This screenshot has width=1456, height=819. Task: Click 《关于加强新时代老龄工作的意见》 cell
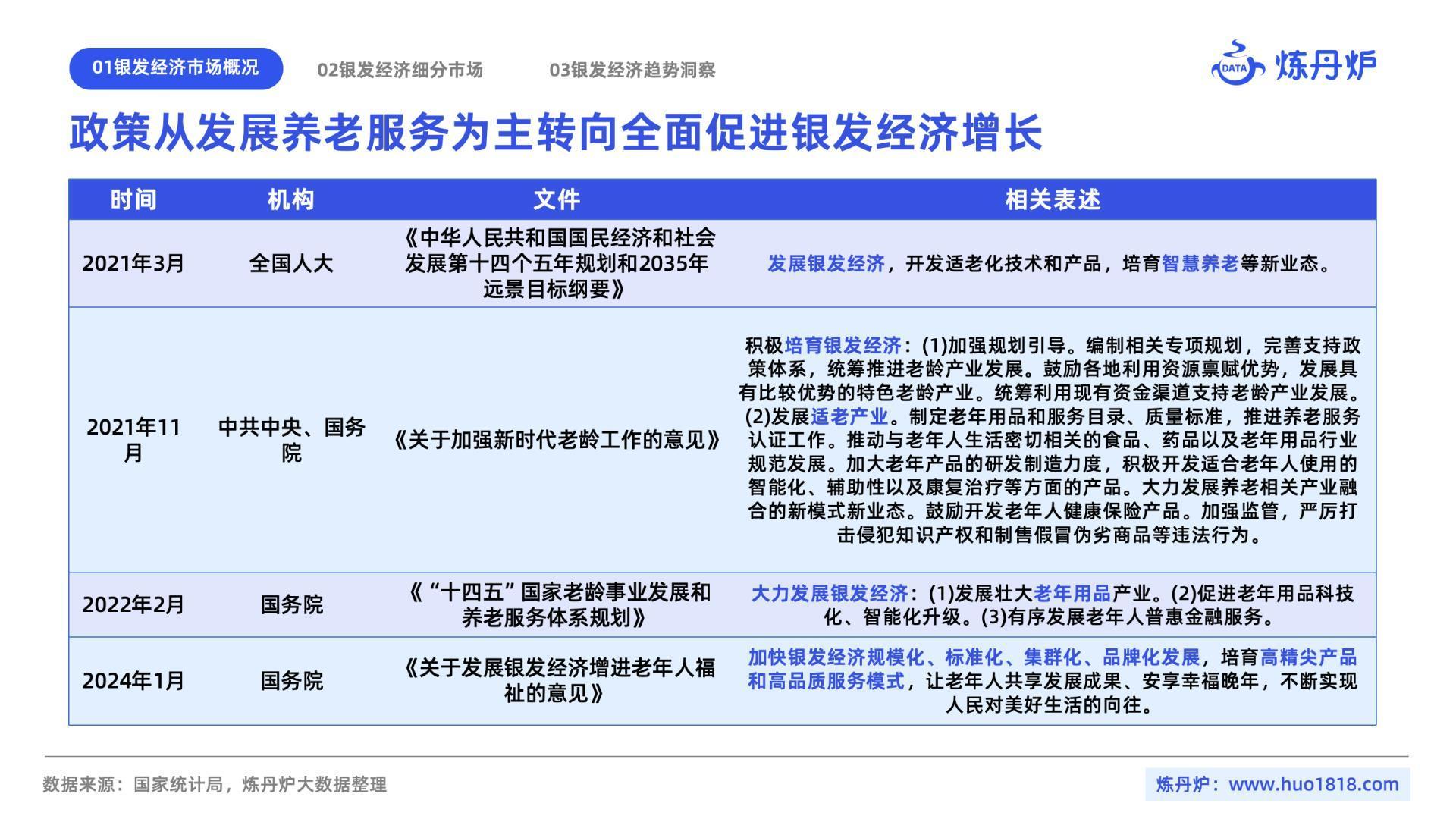557,440
